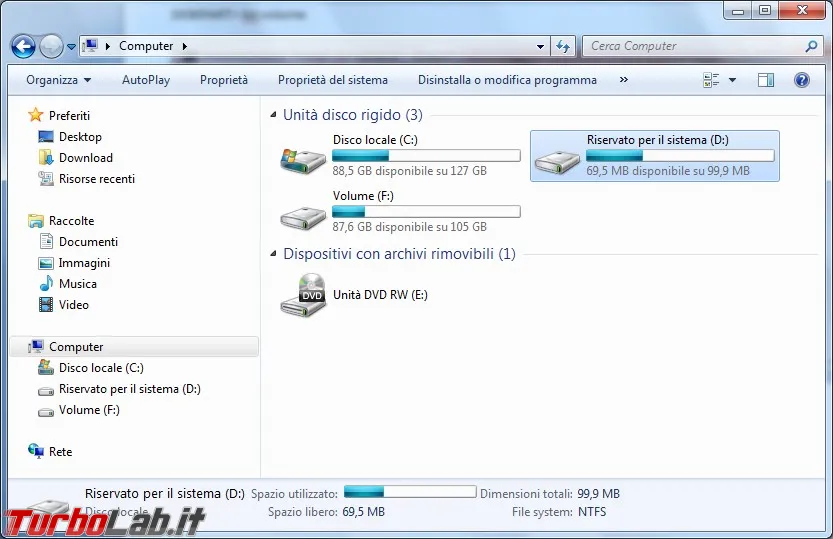
Task: Go back with the Back arrow button
Action: [x=23, y=47]
